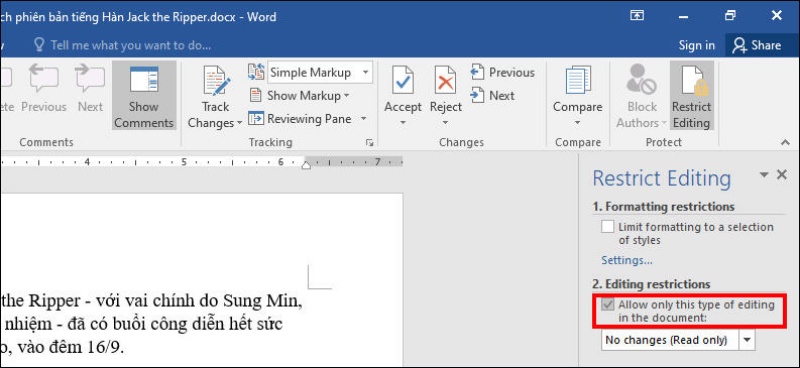Open the formatting Settings link
Image resolution: width=800 pixels, height=368 pixels.
pos(627,260)
